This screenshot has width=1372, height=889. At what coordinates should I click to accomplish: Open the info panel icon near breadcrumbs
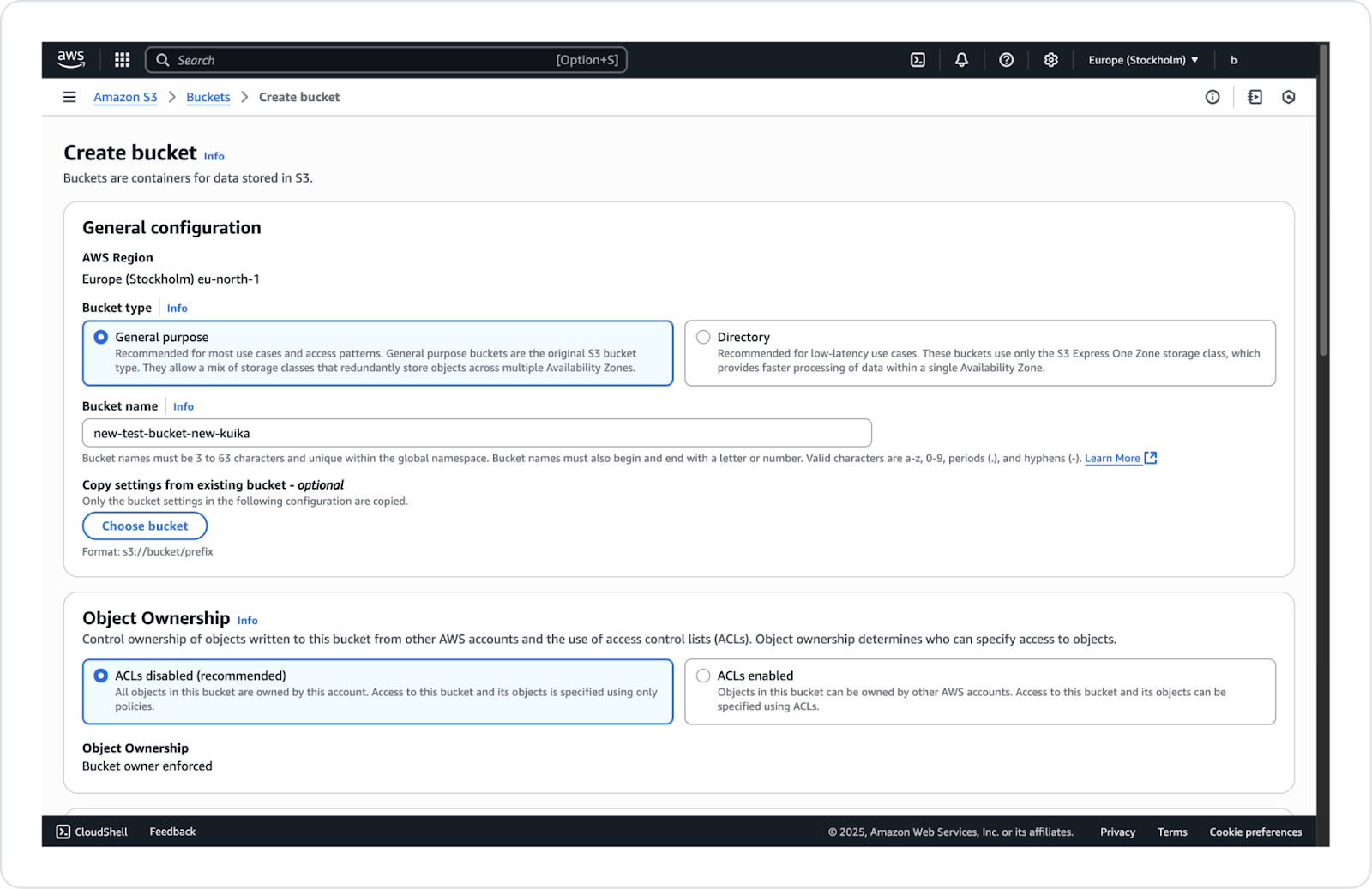point(1213,97)
